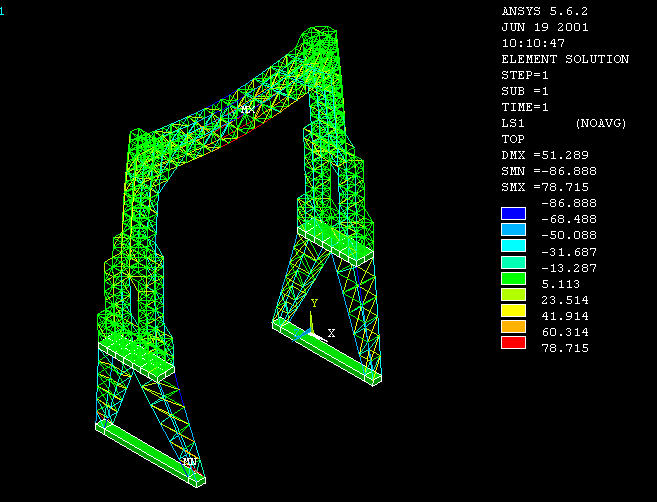Viewport: 657px width, 502px height.
Task: Select the orange legend color swatch
Action: point(513,328)
